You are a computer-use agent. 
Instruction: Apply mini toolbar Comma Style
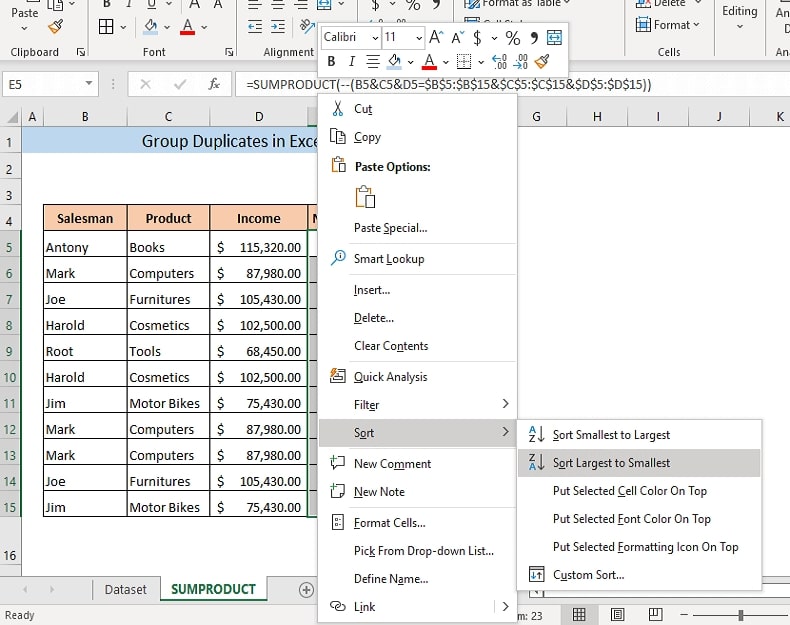(x=534, y=37)
